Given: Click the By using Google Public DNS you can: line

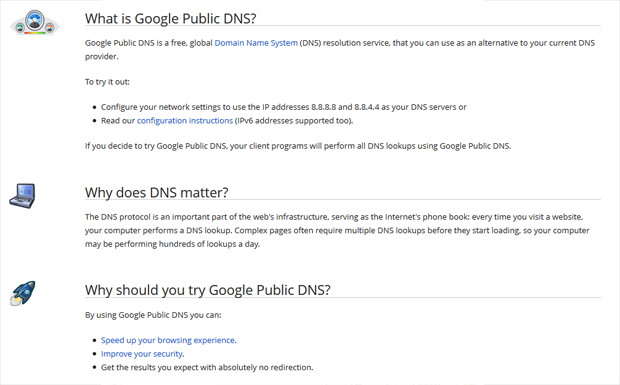Looking at the screenshot, I should 153,315.
